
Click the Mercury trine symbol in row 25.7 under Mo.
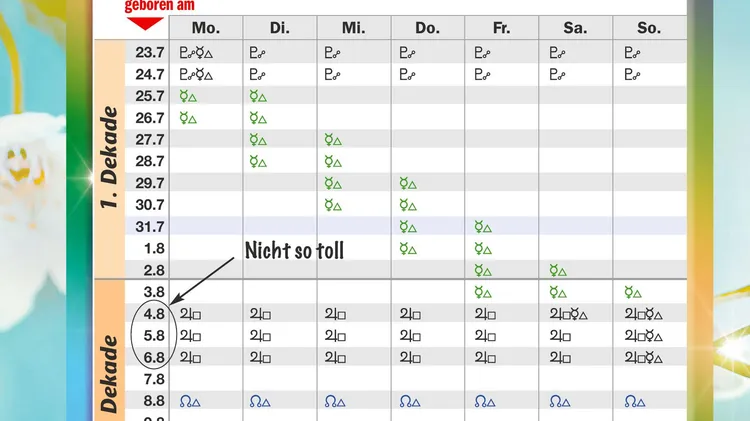point(187,96)
